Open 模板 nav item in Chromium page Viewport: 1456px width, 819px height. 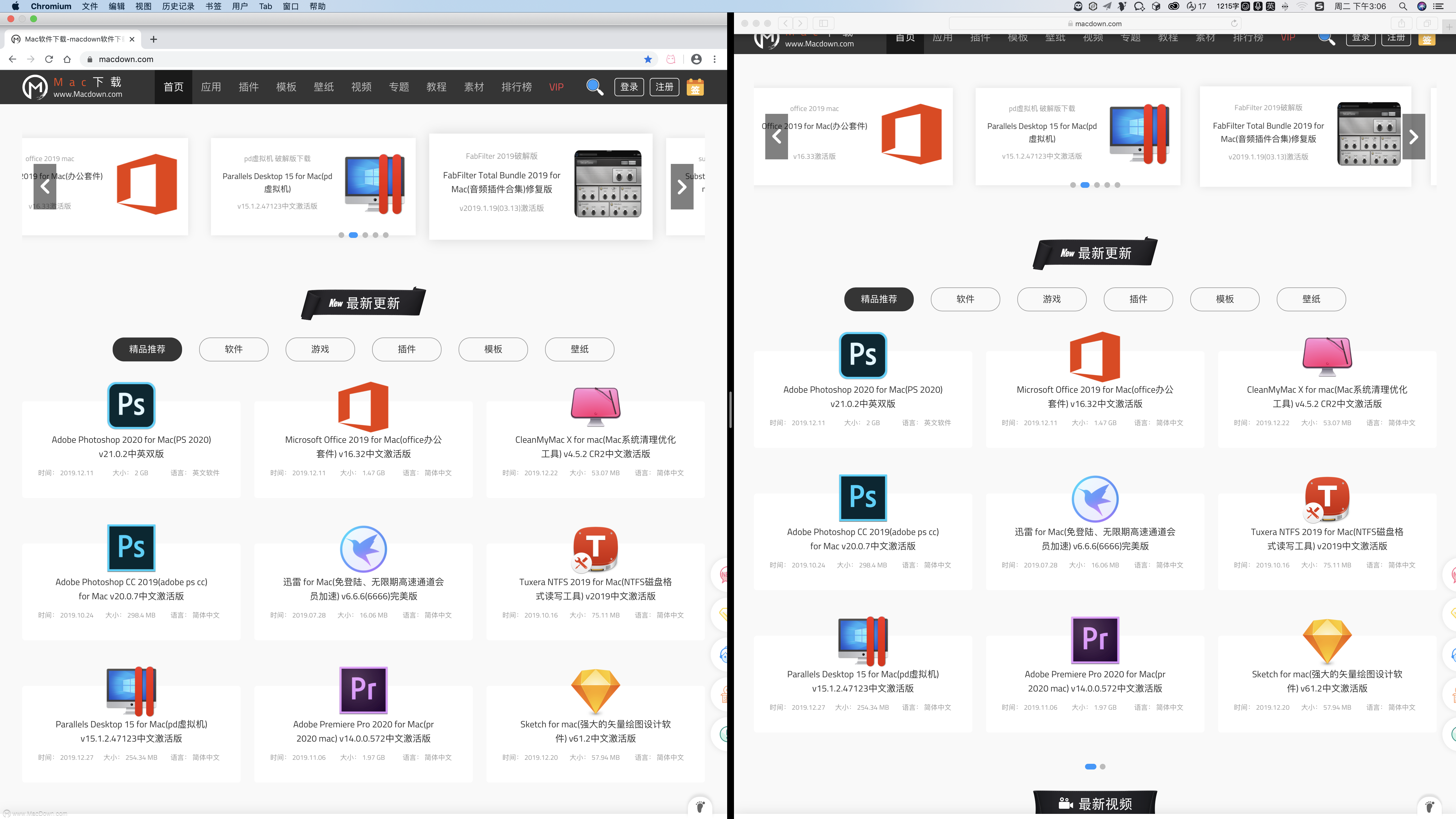[286, 87]
